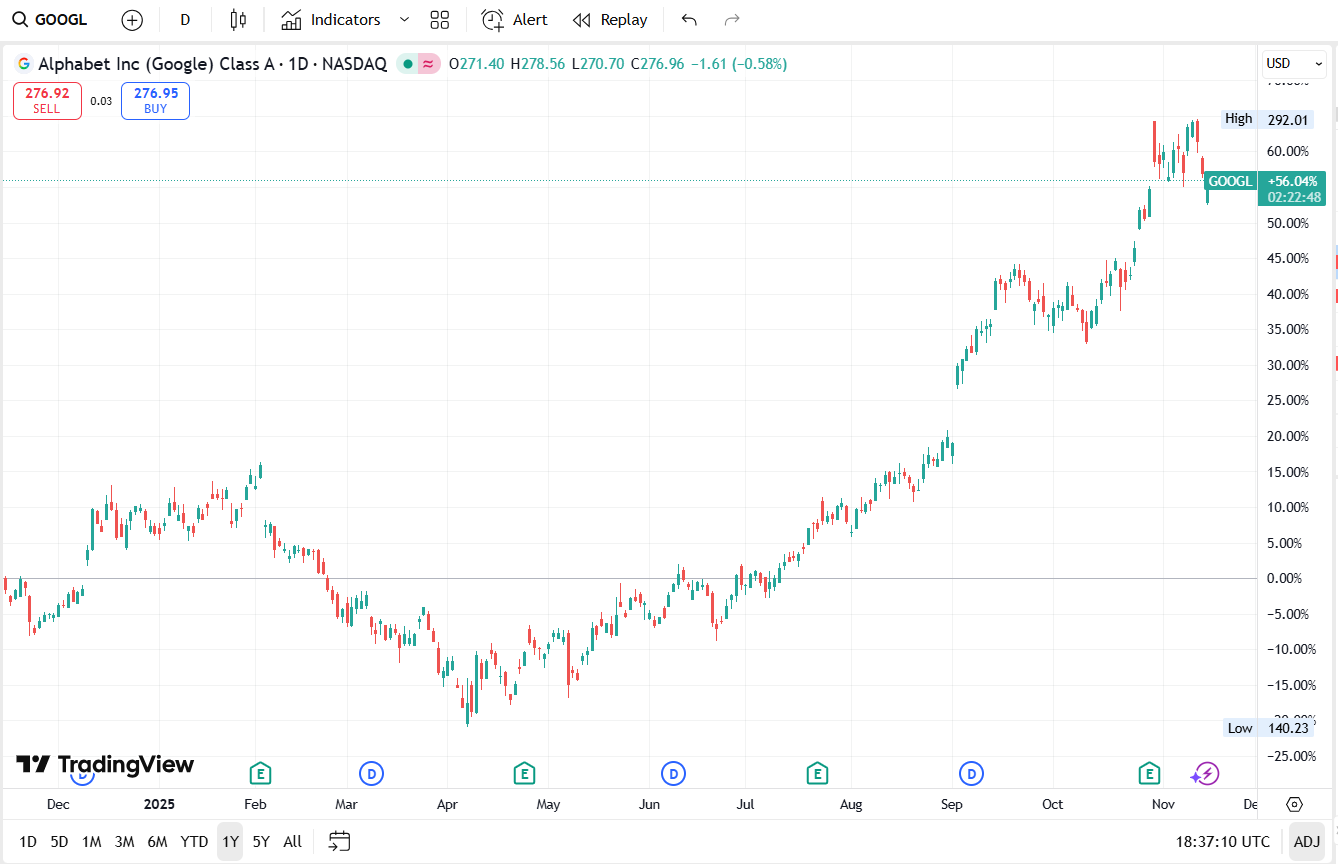Open time axis settings gear icon
The height and width of the screenshot is (864, 1338).
click(x=1295, y=804)
